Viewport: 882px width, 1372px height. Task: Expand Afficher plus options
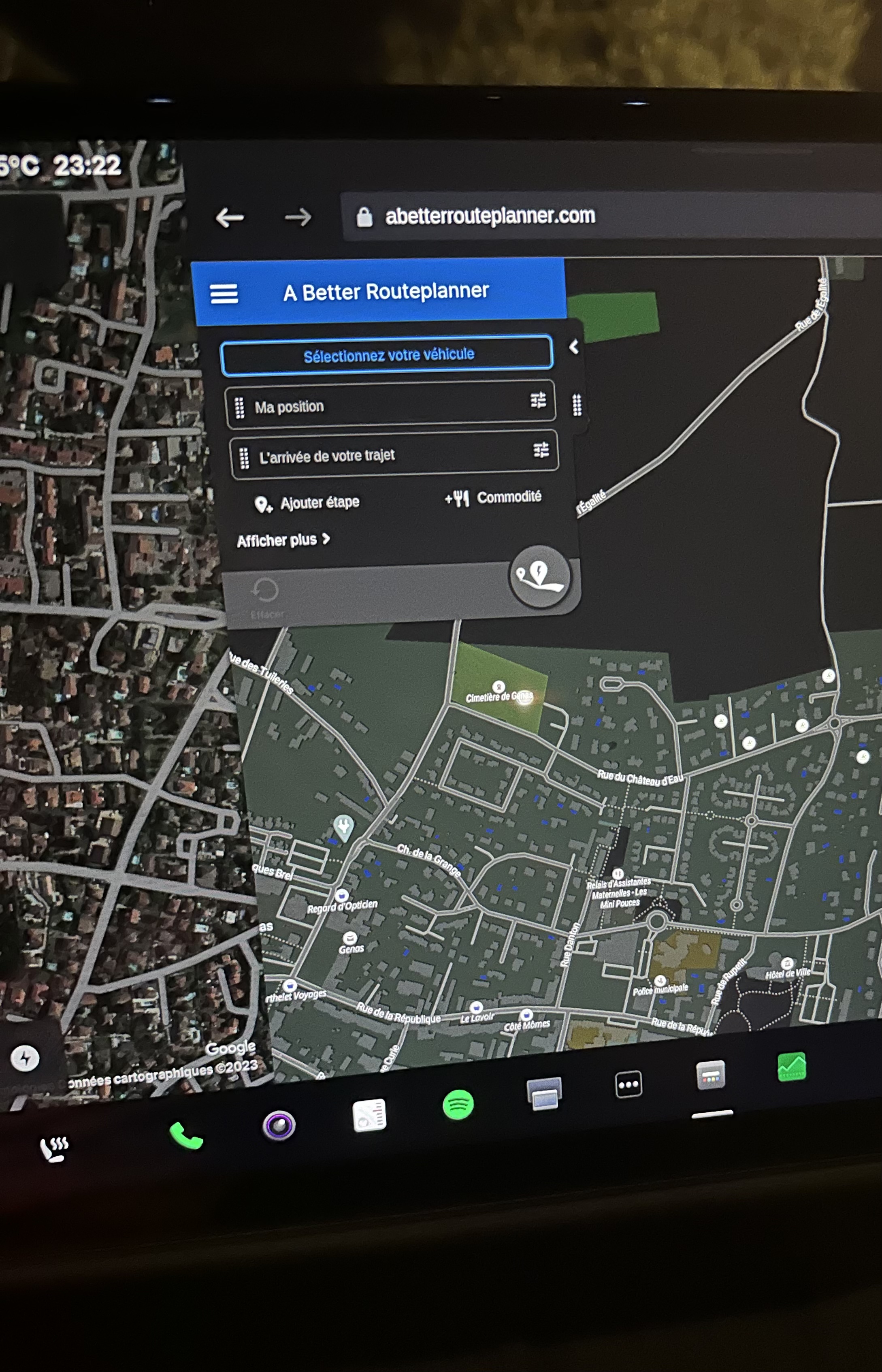pos(283,540)
